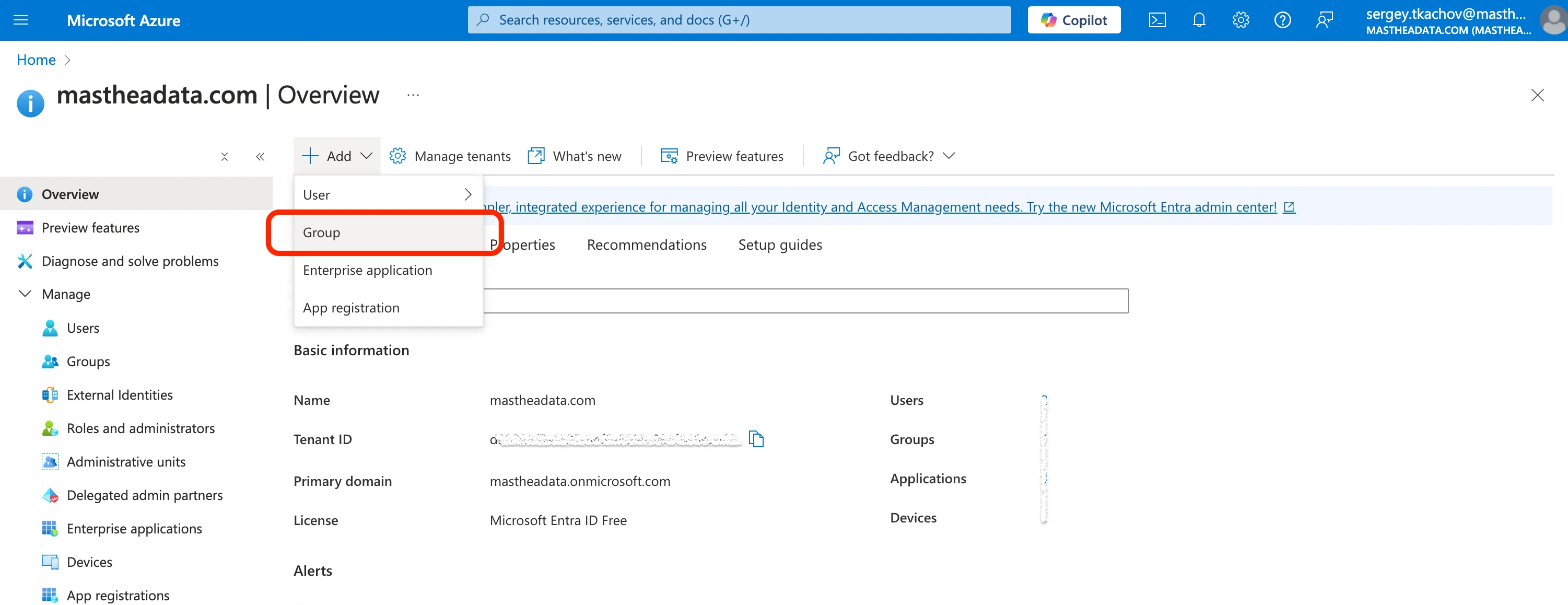Collapse the Manage section
This screenshot has width=1568, height=605.
(x=25, y=294)
